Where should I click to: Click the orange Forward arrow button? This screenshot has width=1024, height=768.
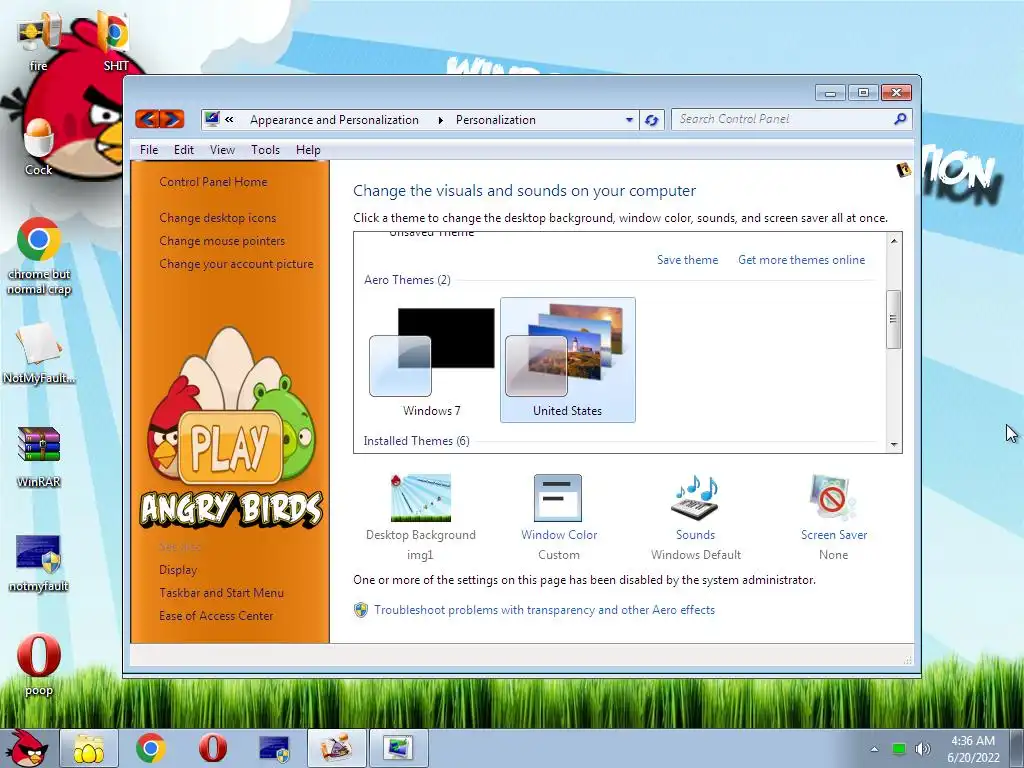tap(172, 119)
